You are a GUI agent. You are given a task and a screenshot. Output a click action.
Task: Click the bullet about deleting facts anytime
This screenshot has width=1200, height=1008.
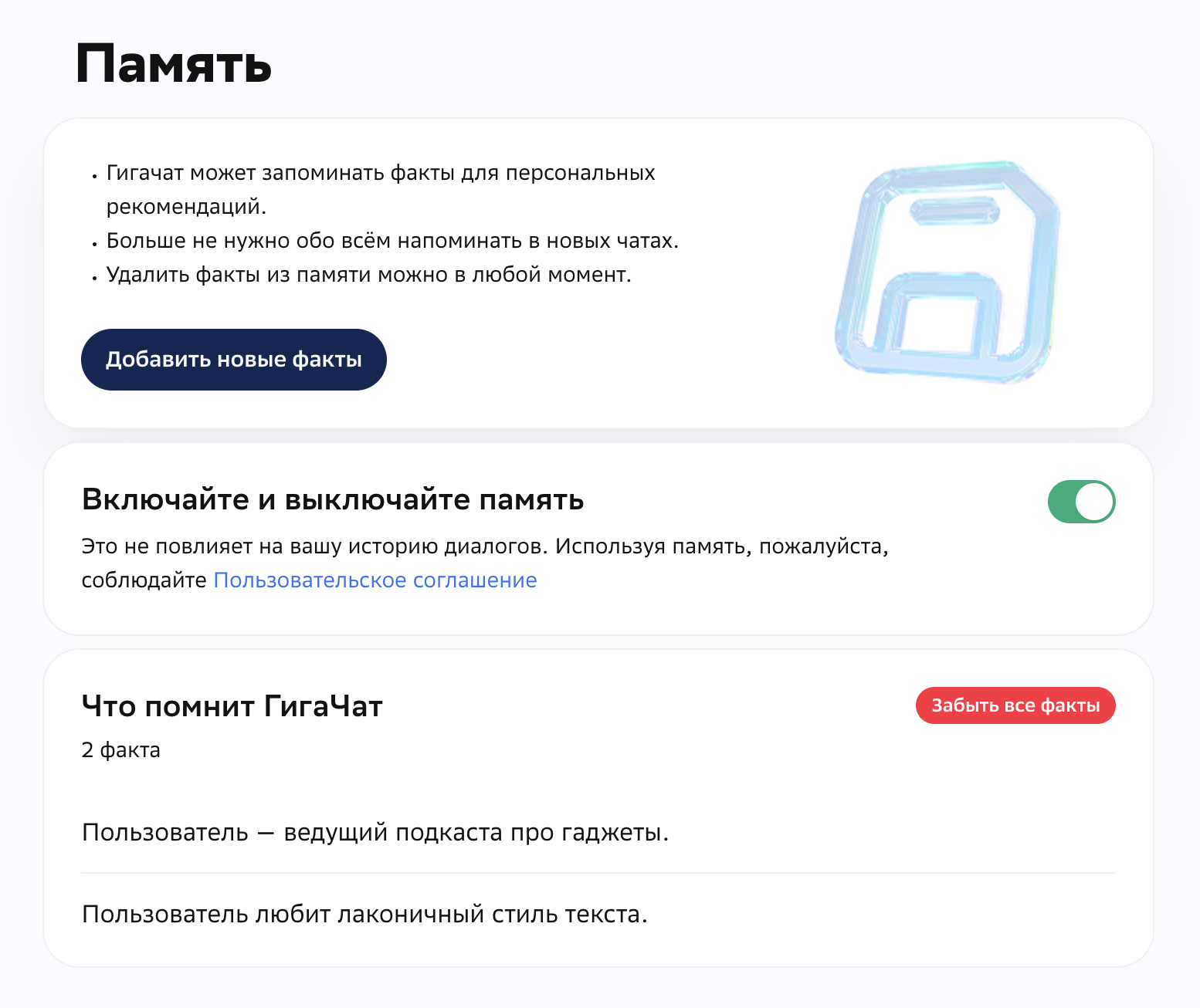(368, 276)
